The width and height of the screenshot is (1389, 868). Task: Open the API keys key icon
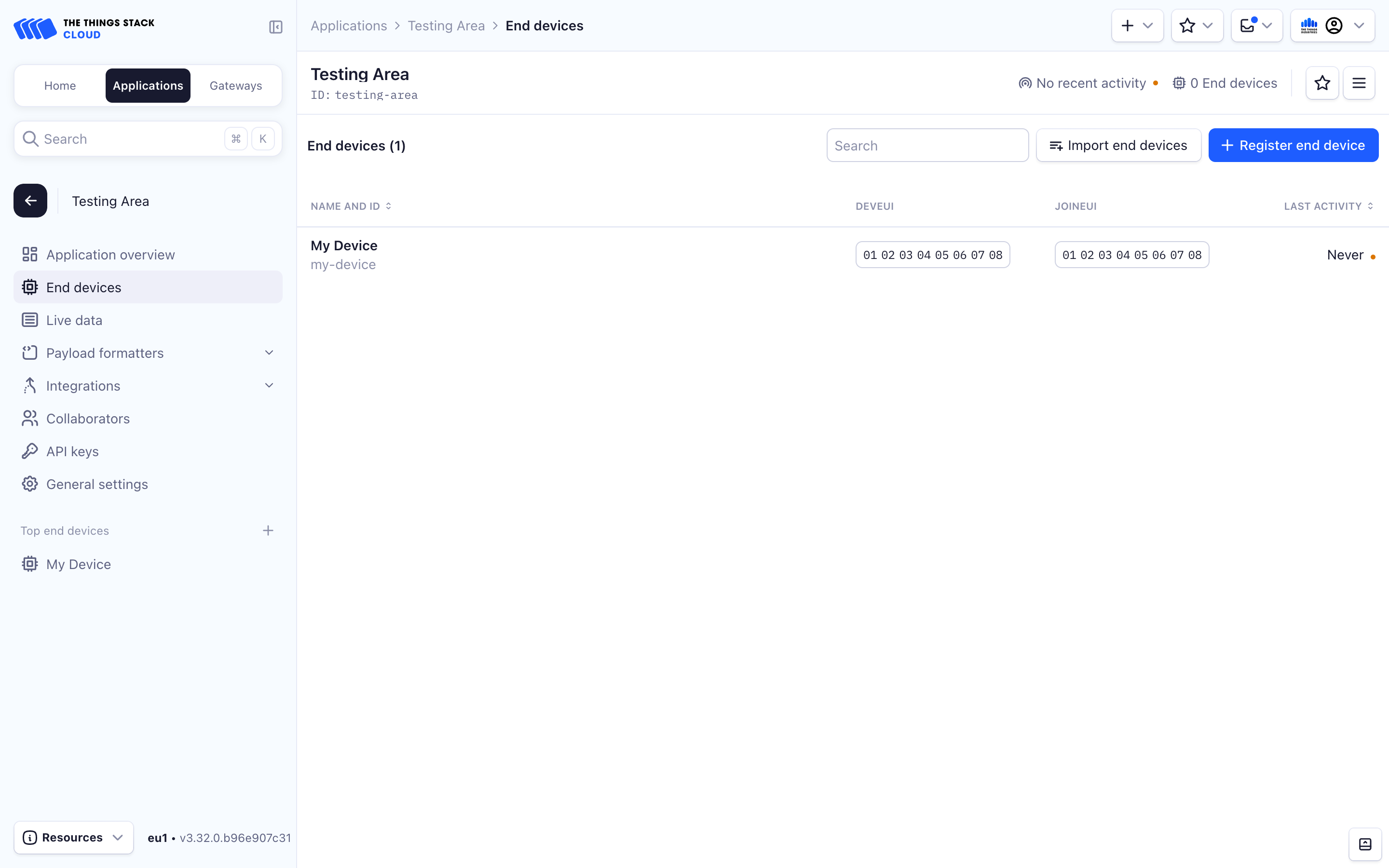click(x=30, y=451)
